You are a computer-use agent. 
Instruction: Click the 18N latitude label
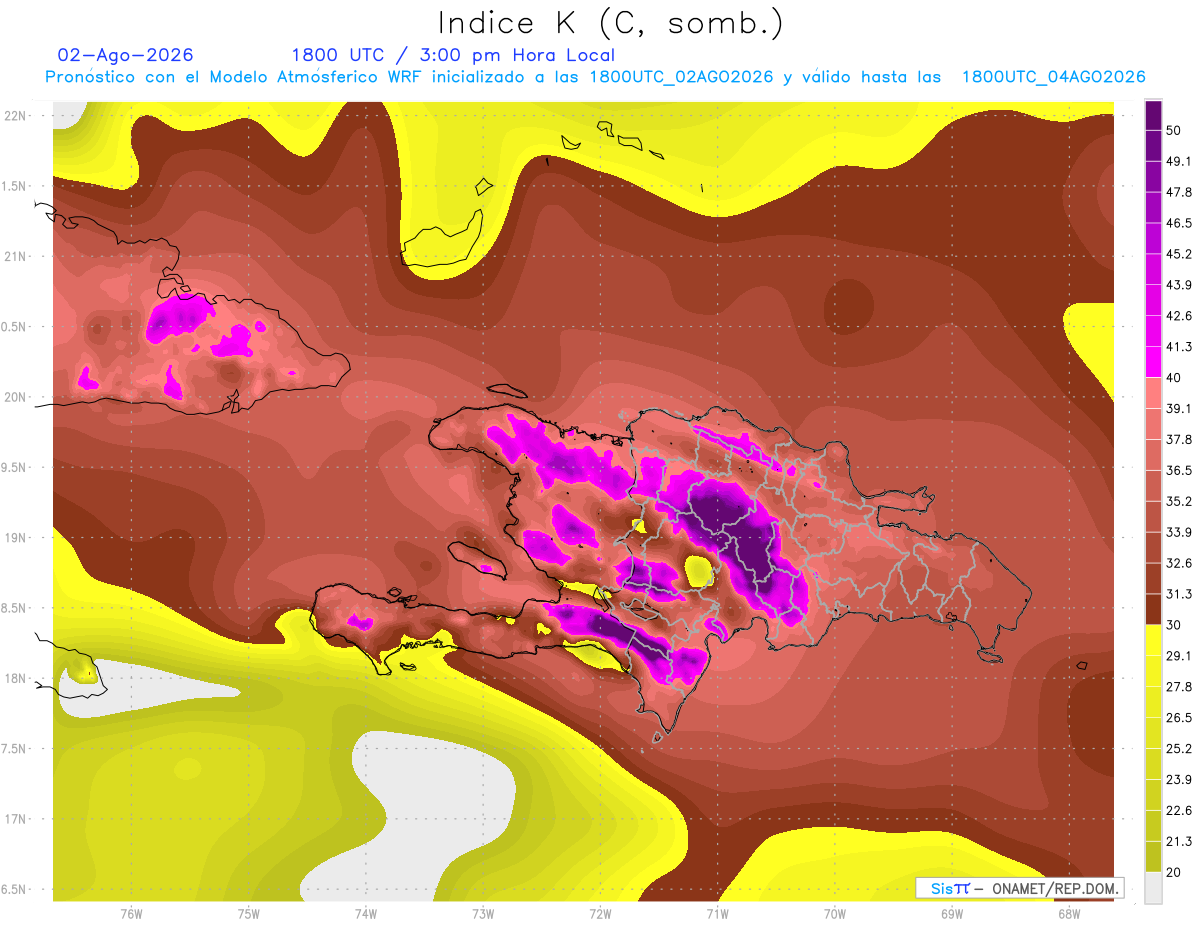pyautogui.click(x=16, y=678)
